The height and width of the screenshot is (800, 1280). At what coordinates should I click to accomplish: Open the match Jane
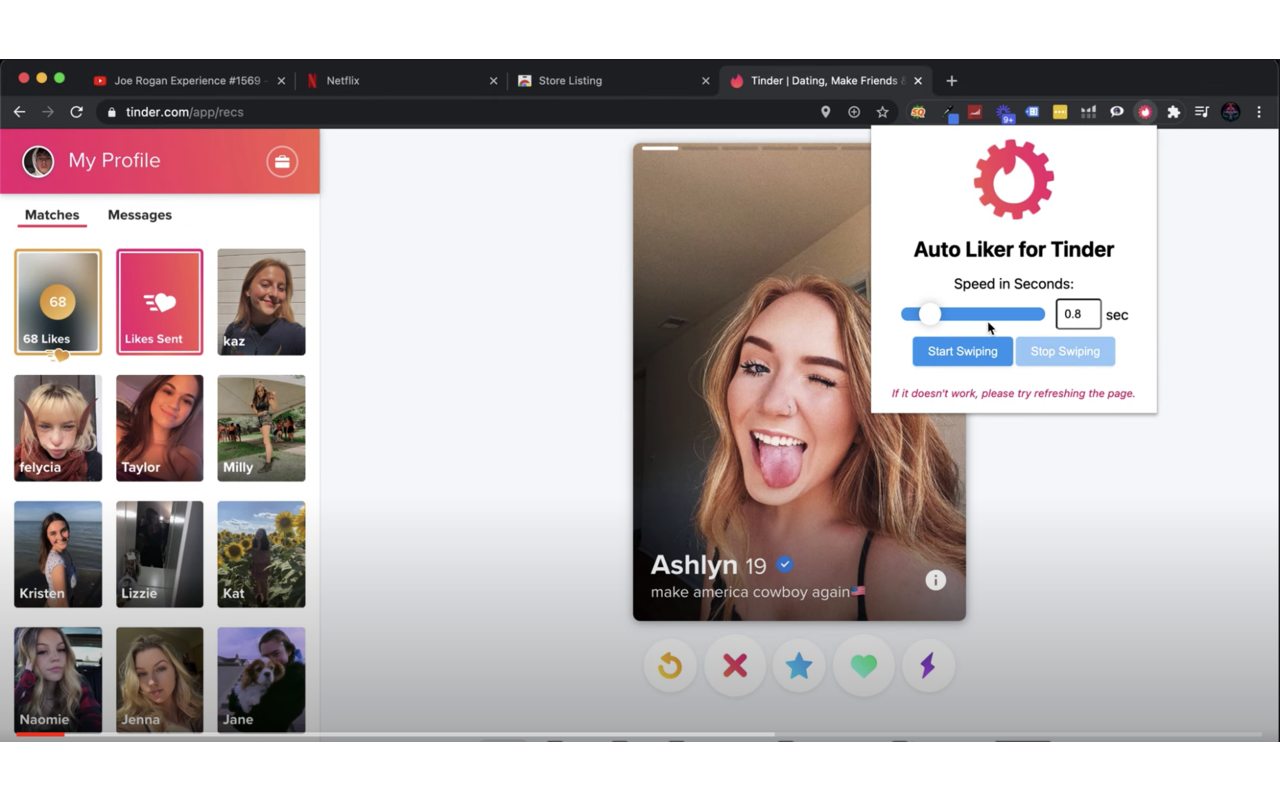click(x=261, y=680)
